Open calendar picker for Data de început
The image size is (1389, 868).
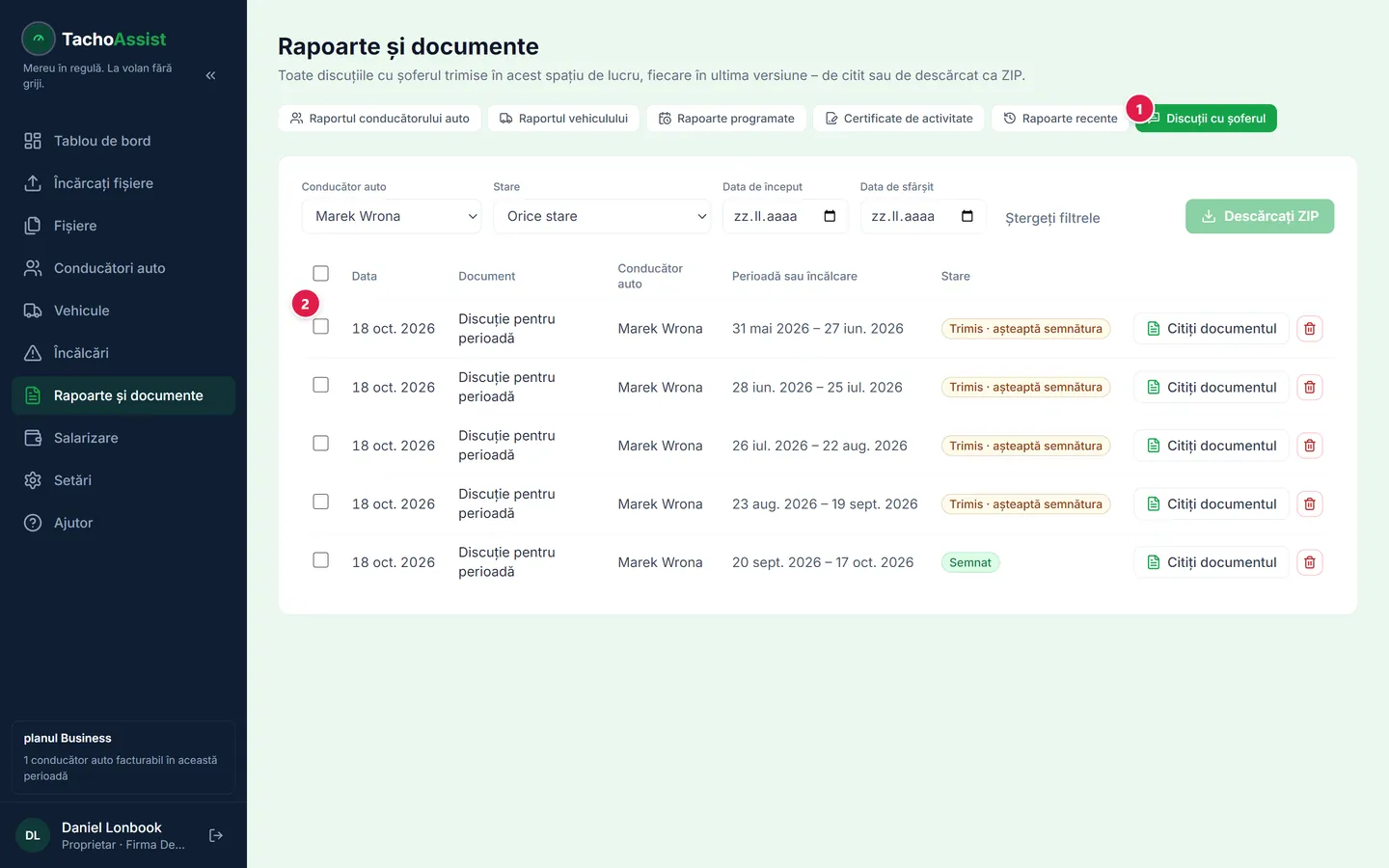pos(830,216)
